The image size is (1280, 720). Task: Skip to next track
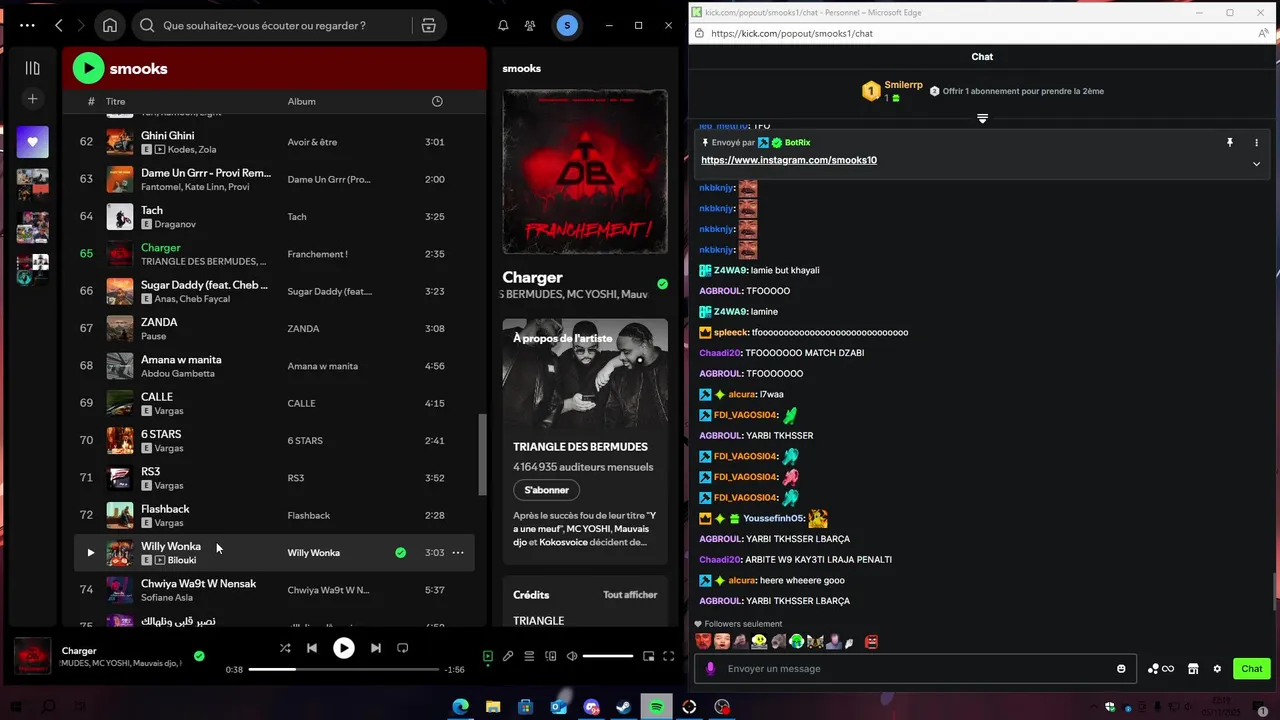pos(376,648)
